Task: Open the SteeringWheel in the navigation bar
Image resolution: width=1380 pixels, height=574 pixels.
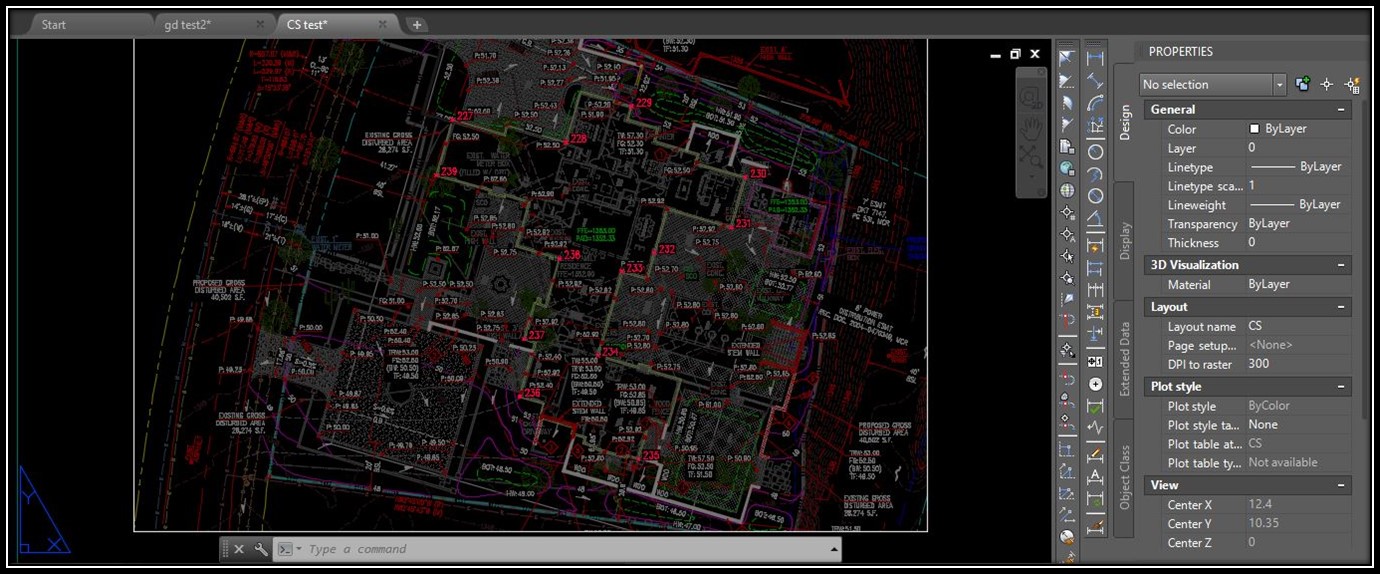Action: (x=1031, y=98)
